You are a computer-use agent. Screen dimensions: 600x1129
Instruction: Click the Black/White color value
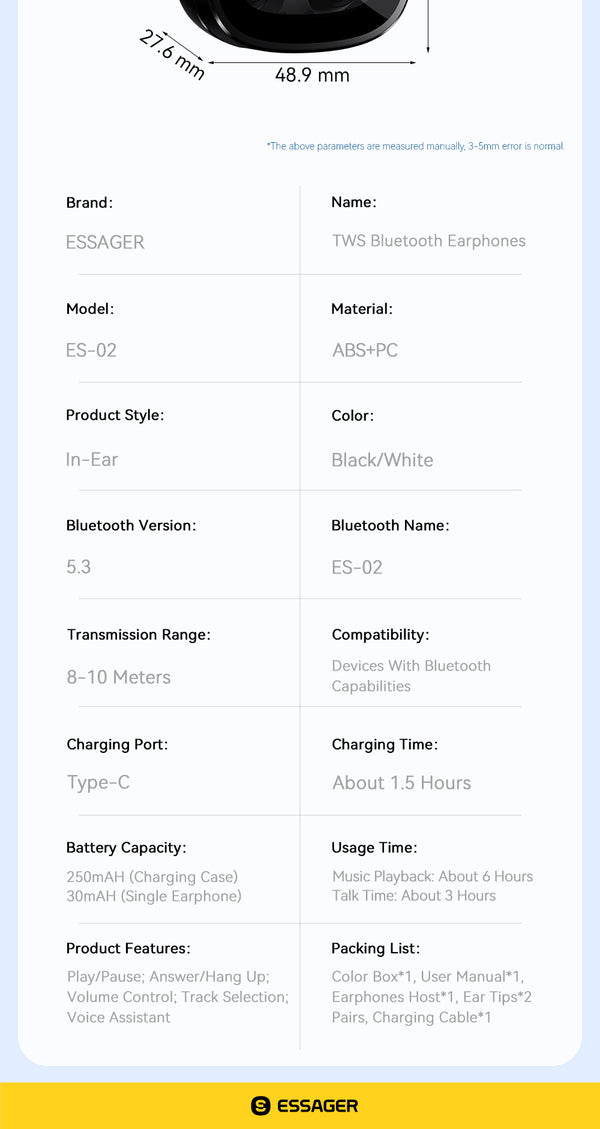pos(382,460)
